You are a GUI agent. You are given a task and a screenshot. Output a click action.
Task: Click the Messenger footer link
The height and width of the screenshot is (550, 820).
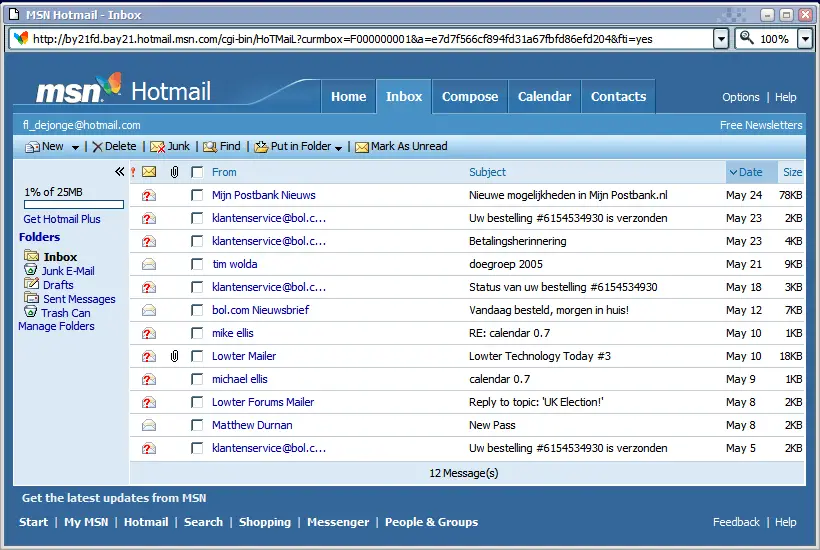coord(338,522)
